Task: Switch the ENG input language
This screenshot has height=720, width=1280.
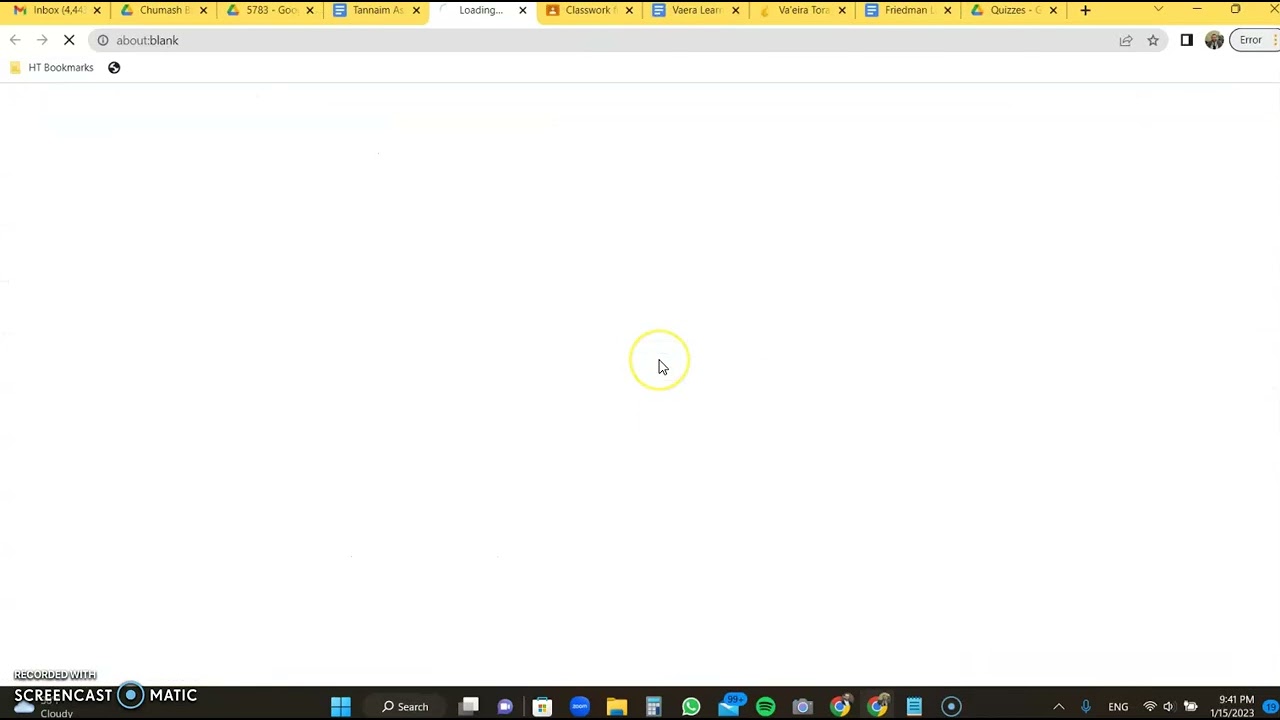Action: pyautogui.click(x=1118, y=707)
